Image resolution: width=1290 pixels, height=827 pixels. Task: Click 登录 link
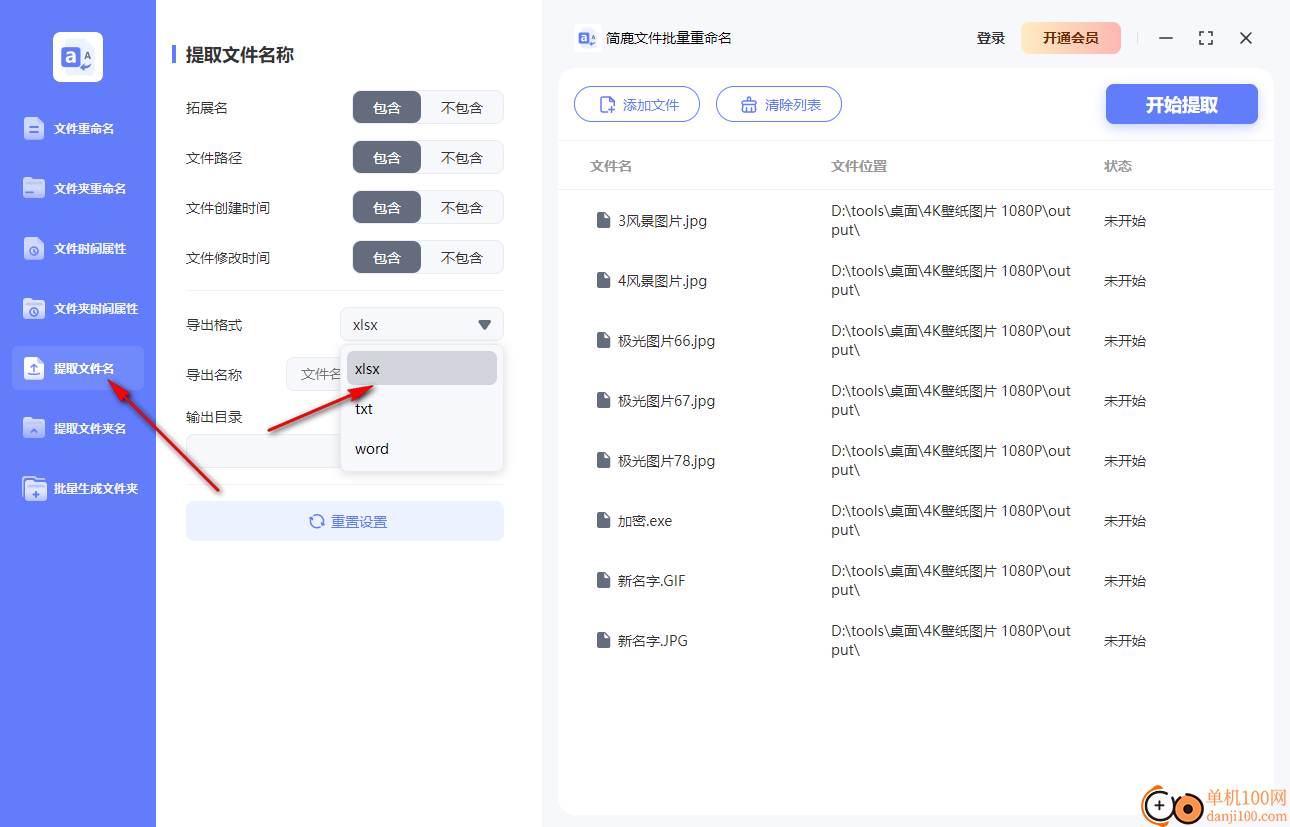(991, 38)
